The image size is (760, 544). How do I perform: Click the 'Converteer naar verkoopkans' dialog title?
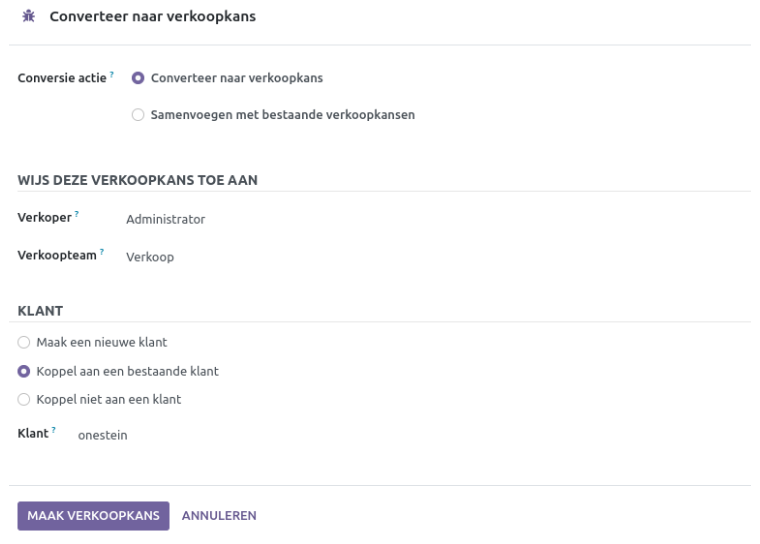tap(152, 17)
